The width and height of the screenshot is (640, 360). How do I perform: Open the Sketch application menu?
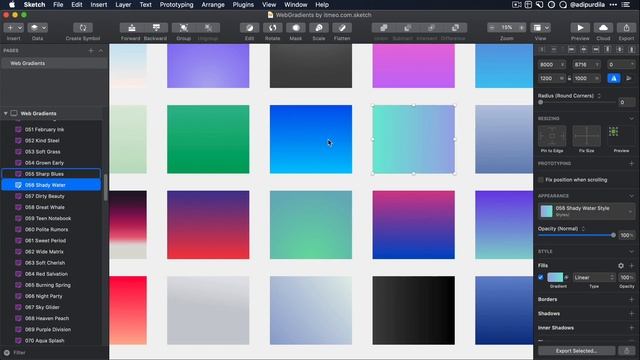click(34, 5)
